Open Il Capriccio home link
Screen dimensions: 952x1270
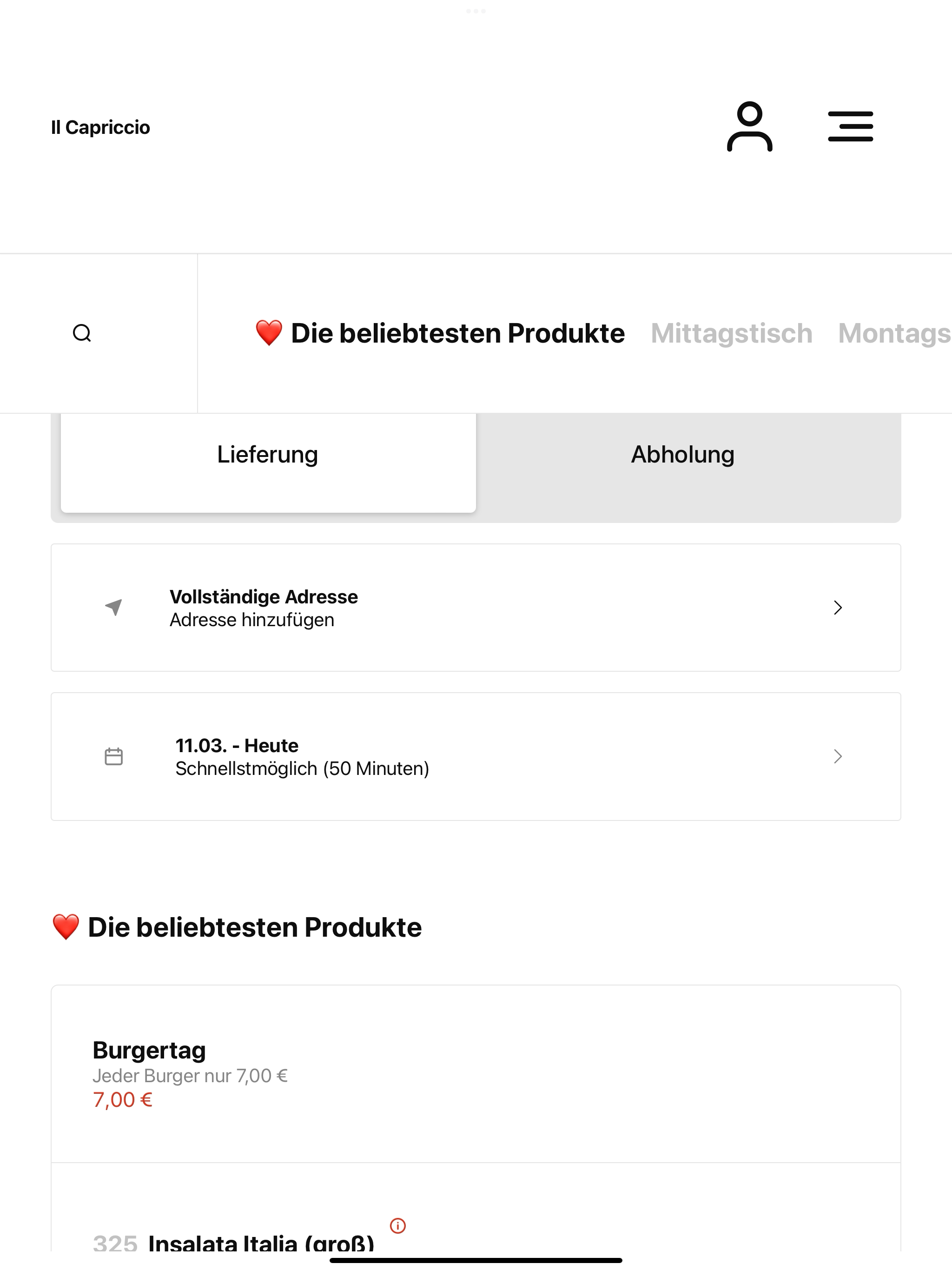tap(100, 127)
